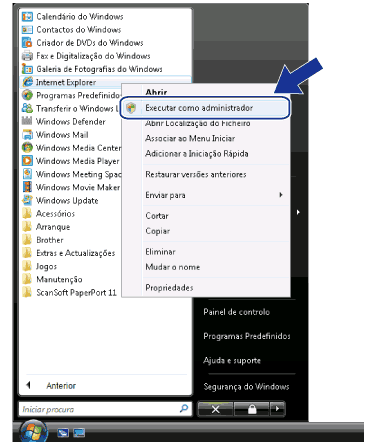Viewport: 374px width, 443px height.
Task: Click the Windows Media Player icon
Action: 27,161
